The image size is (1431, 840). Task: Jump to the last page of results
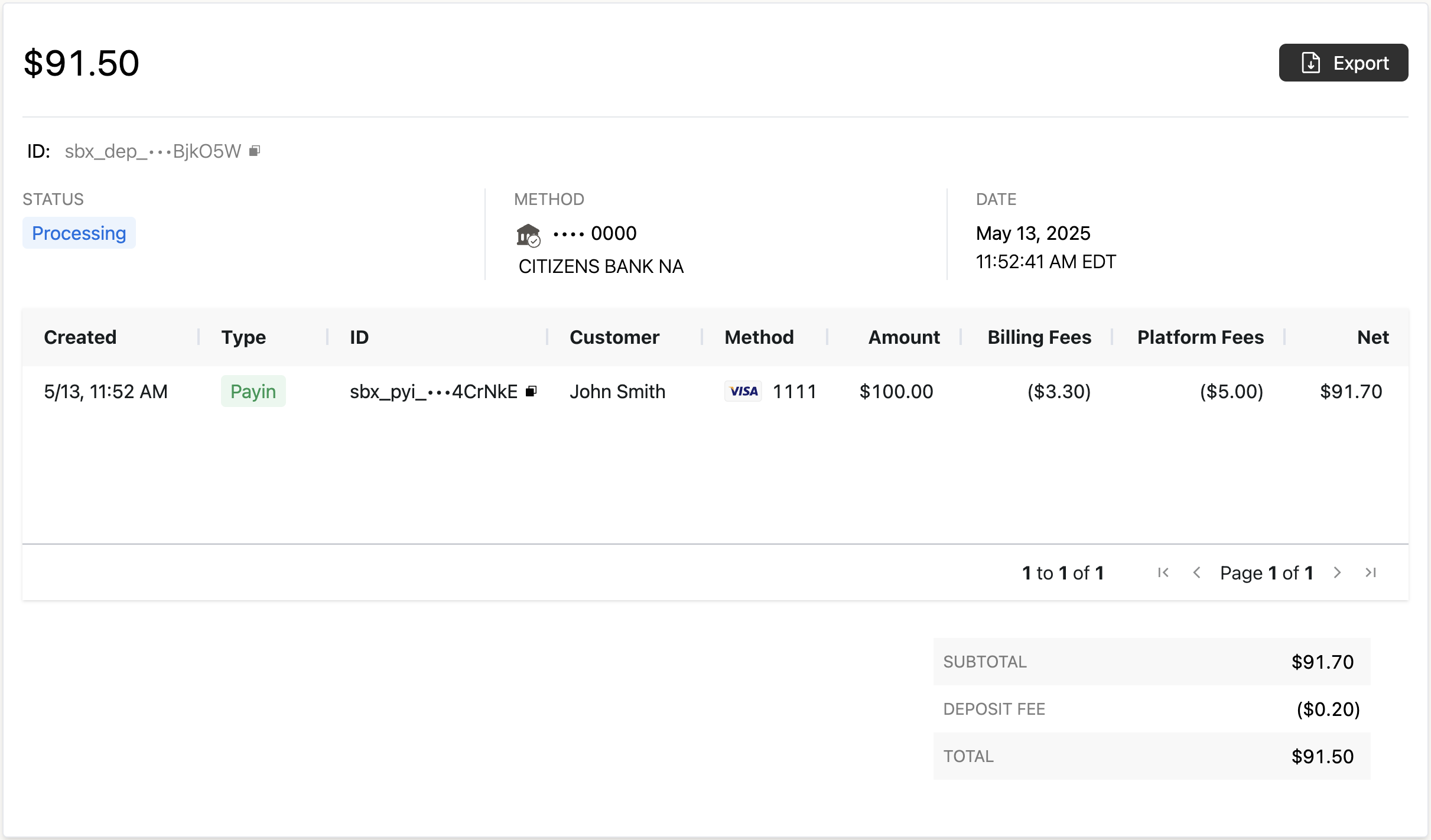1371,572
